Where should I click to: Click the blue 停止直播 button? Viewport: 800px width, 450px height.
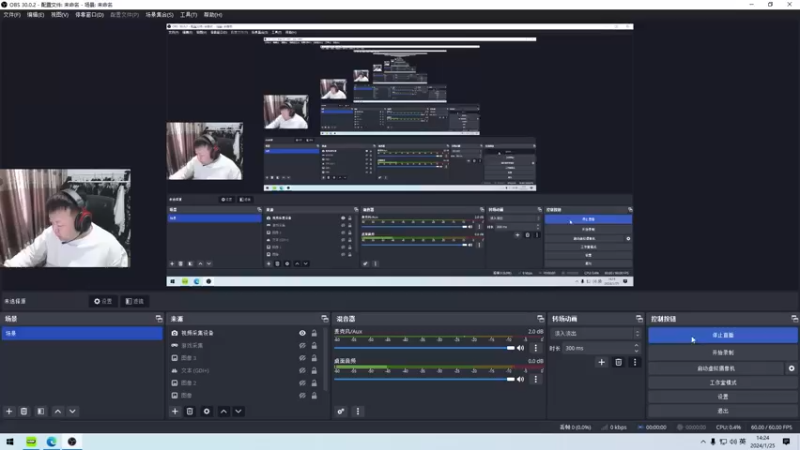722,335
